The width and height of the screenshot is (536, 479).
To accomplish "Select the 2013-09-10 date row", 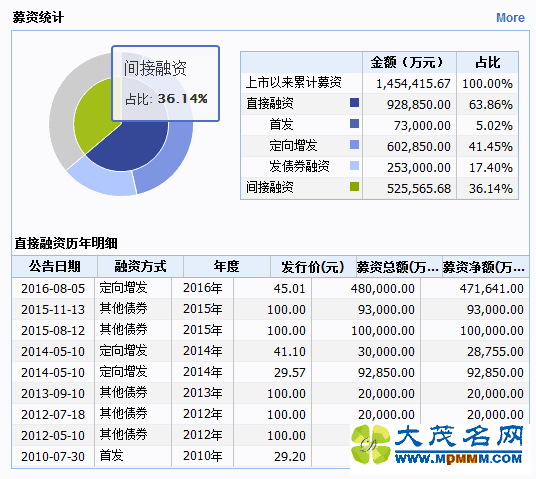I will click(53, 394).
